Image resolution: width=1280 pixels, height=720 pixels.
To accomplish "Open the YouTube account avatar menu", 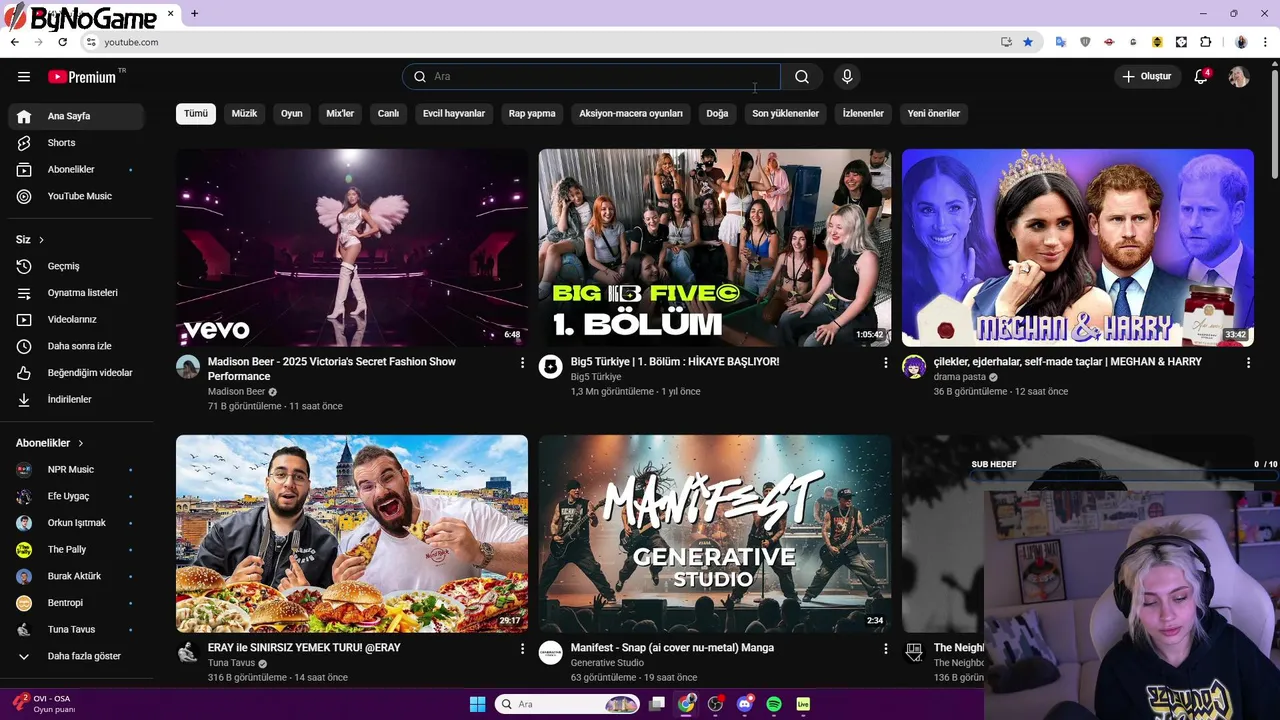I will (x=1239, y=77).
